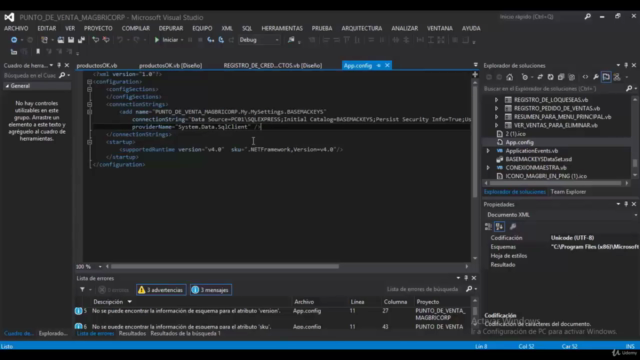640x360 pixels.
Task: Click the quick launch search magnifier icon
Action: [587, 17]
